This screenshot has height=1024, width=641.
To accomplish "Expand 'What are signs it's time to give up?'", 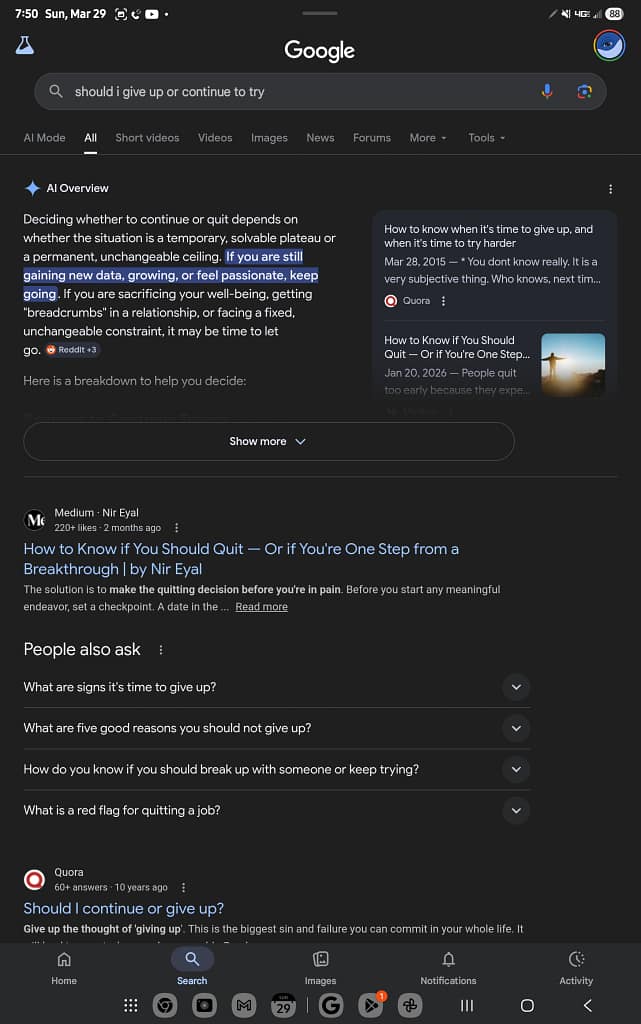I will point(516,687).
